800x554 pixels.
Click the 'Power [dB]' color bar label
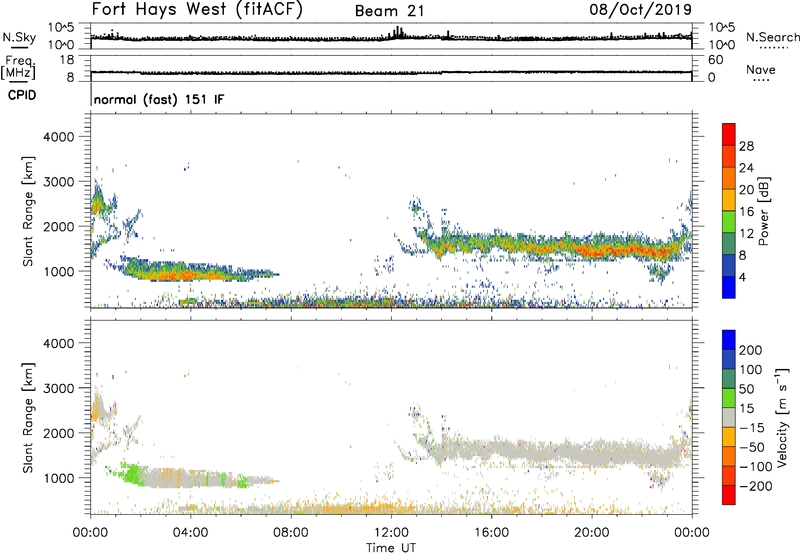pos(763,211)
